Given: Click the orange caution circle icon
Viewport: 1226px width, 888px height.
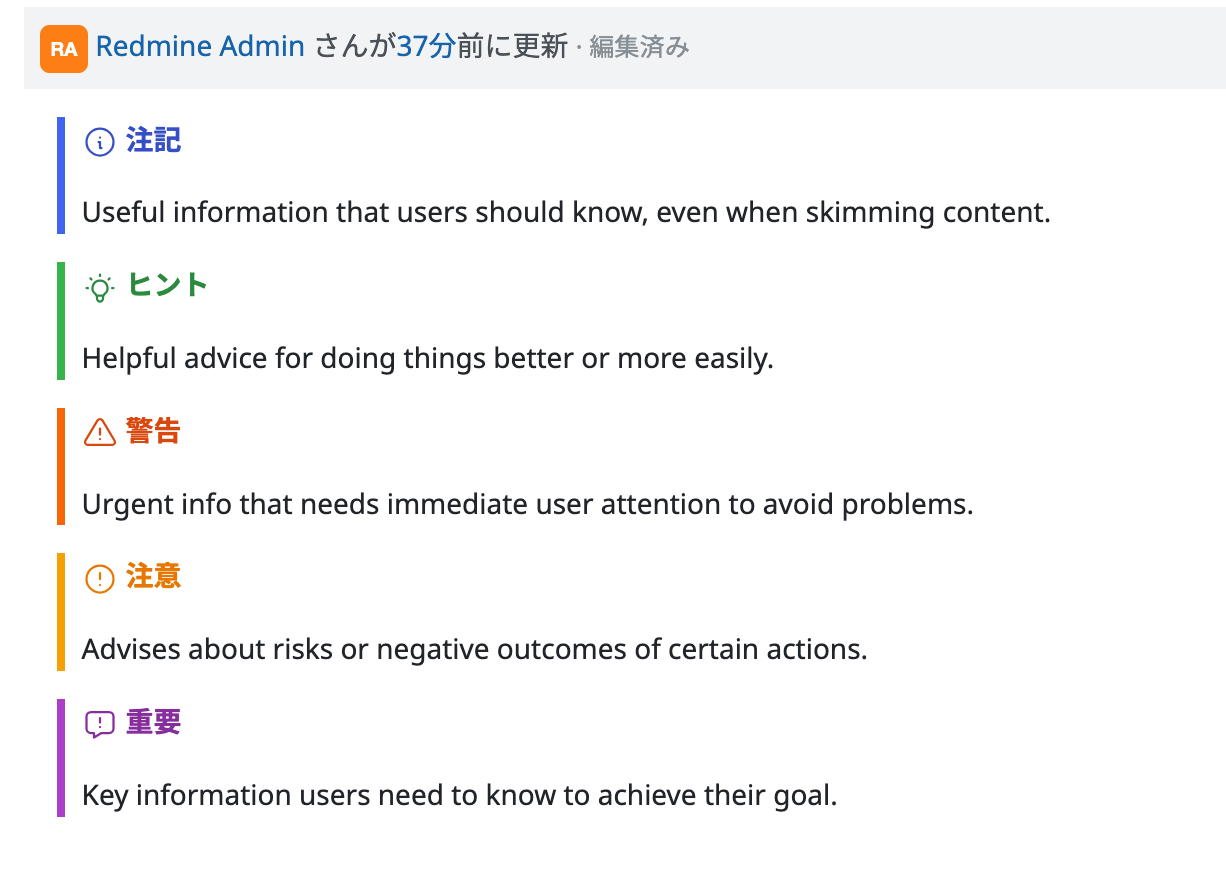Looking at the screenshot, I should point(100,578).
